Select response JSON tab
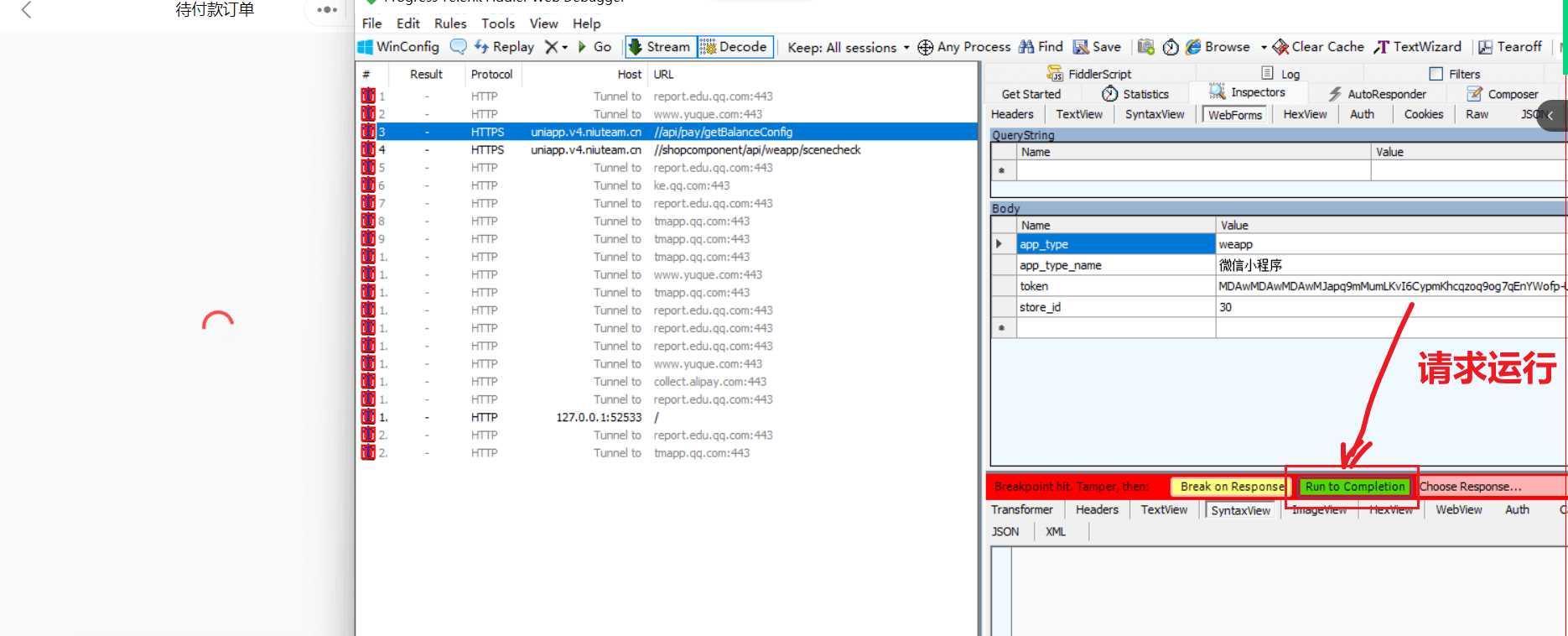Image resolution: width=1568 pixels, height=636 pixels. (x=1005, y=531)
